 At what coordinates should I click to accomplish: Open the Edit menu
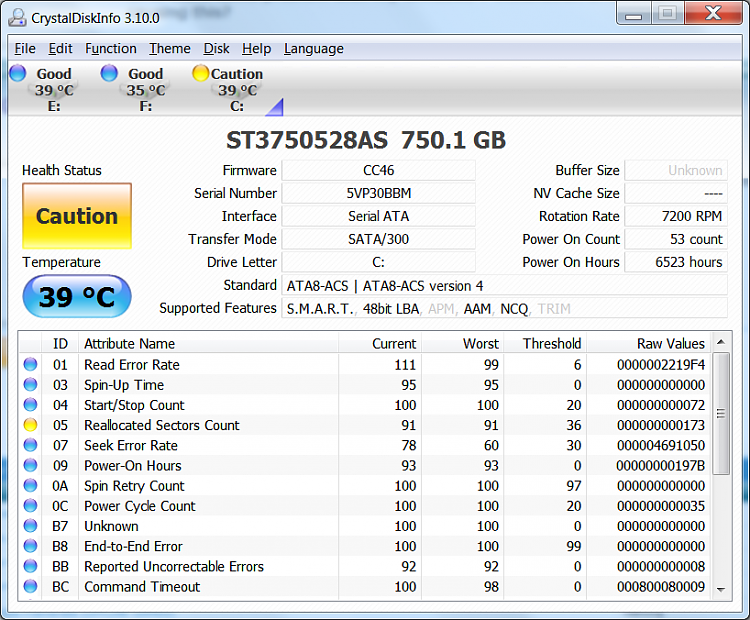click(x=60, y=49)
